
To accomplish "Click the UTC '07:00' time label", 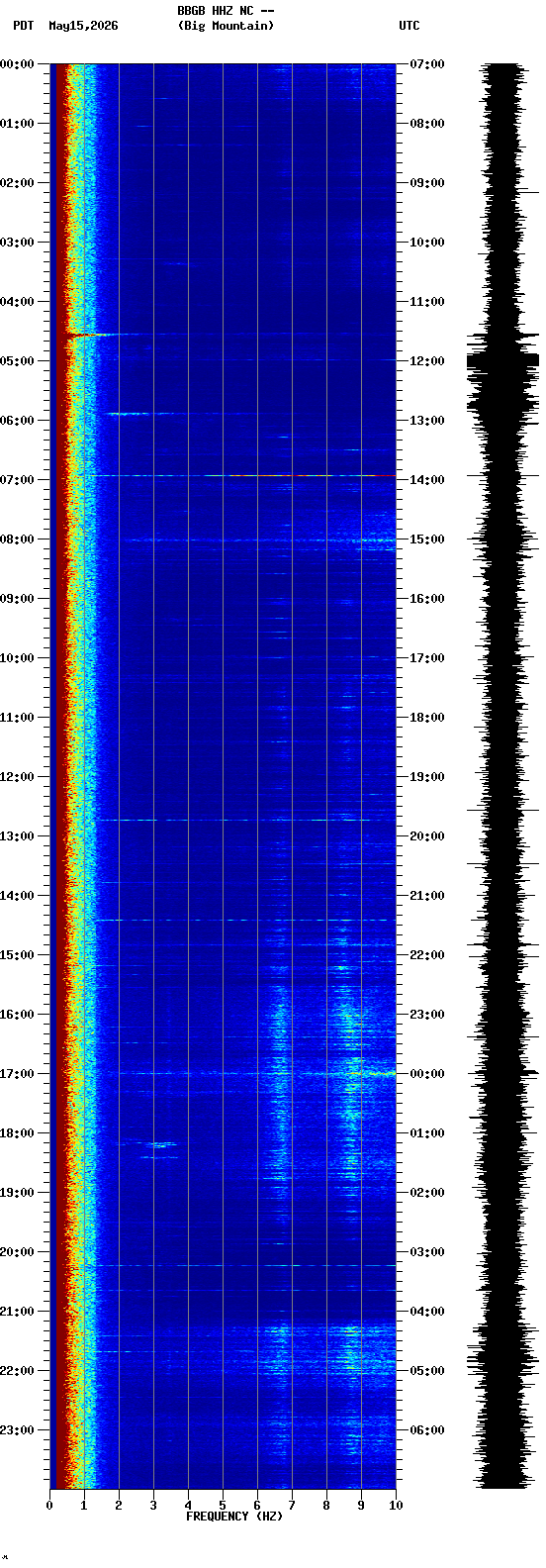I will [x=427, y=64].
